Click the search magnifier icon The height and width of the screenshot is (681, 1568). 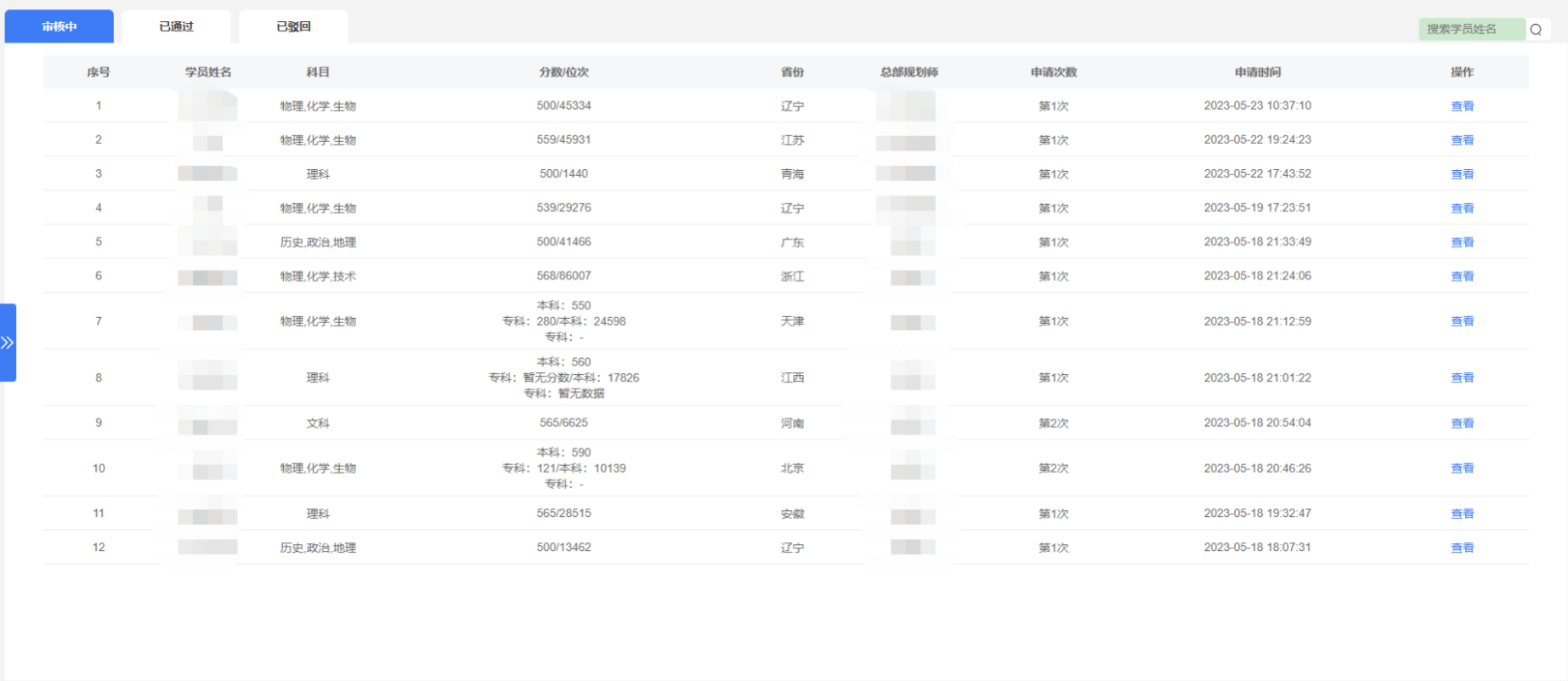coord(1536,30)
